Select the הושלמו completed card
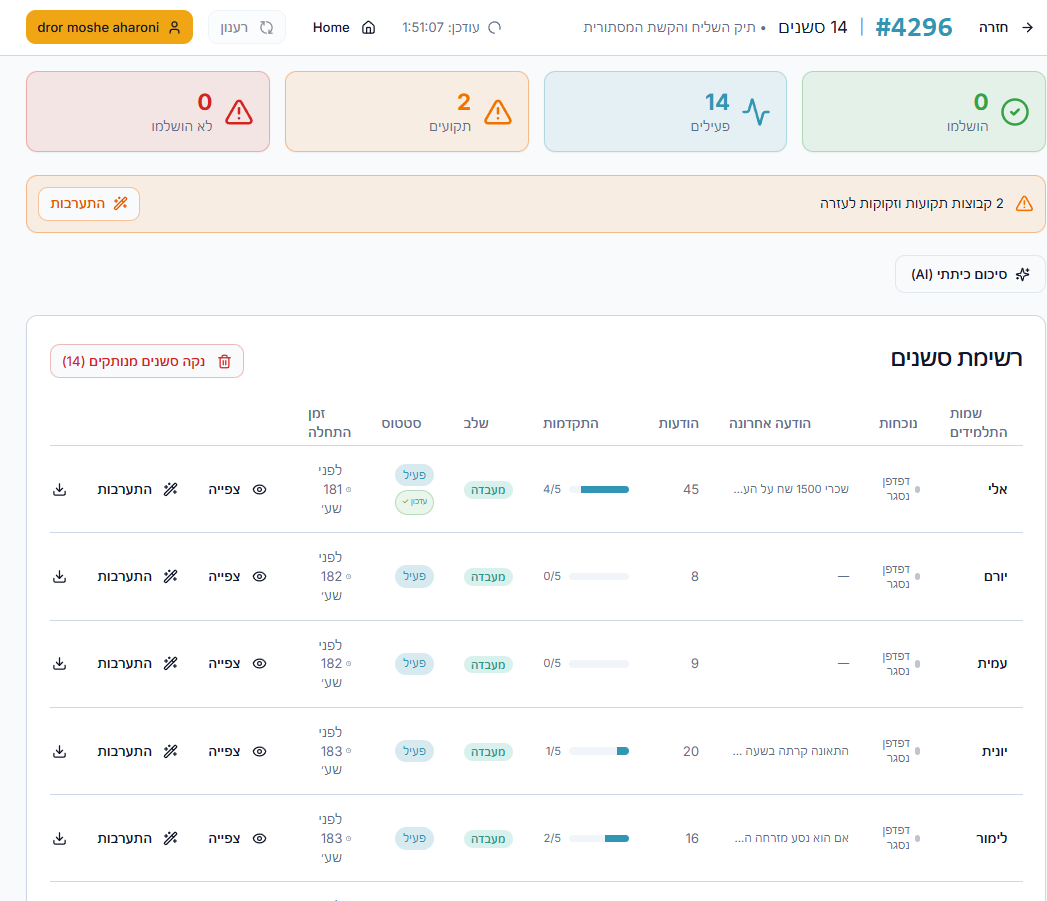This screenshot has width=1047, height=901. pos(923,112)
